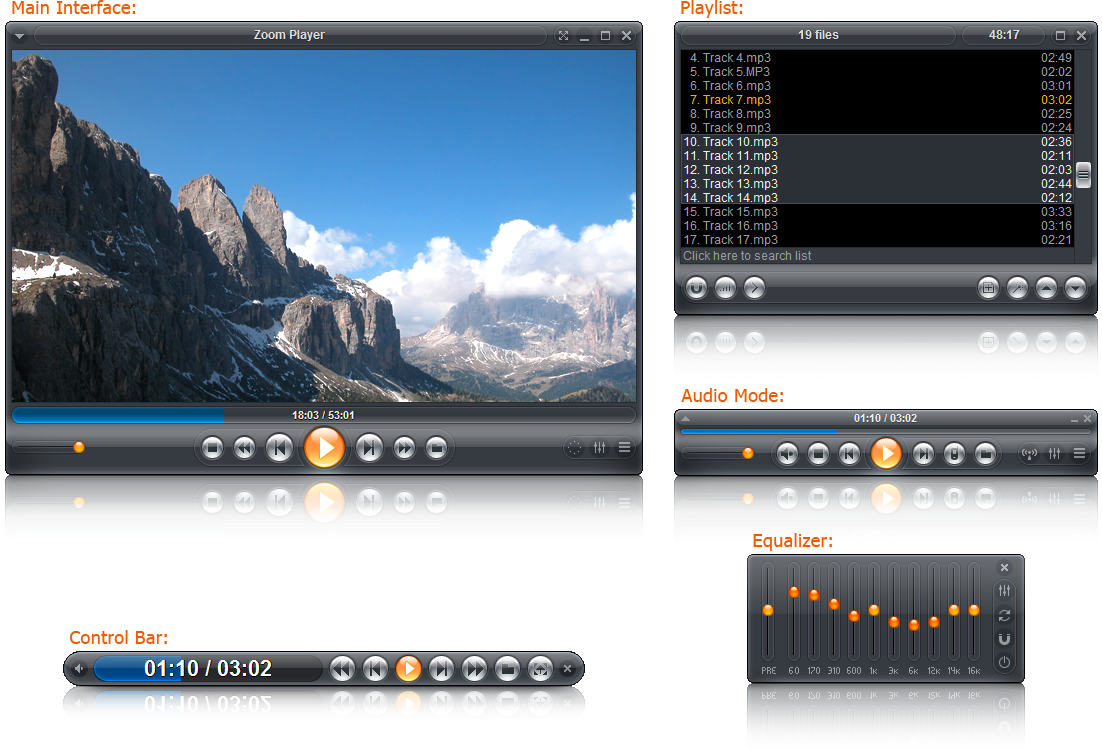Skip to next track in main interface
This screenshot has height=750, width=1102.
[369, 448]
